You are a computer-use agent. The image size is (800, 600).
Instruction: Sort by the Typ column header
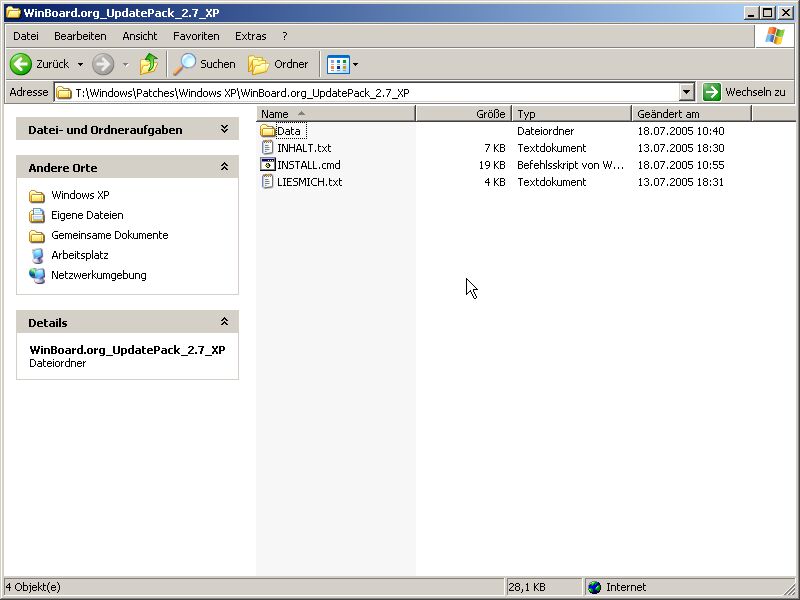click(572, 114)
